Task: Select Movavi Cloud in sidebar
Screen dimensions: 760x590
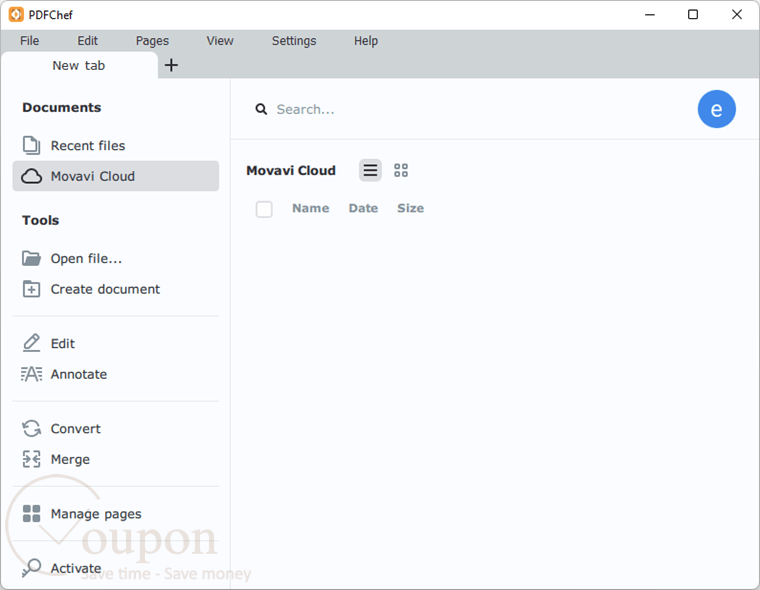Action: (115, 176)
